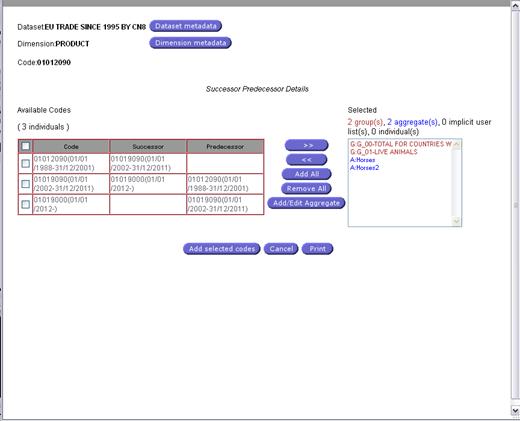The width and height of the screenshot is (520, 421).
Task: Check the box for code 01012090 row
Action: coord(25,163)
